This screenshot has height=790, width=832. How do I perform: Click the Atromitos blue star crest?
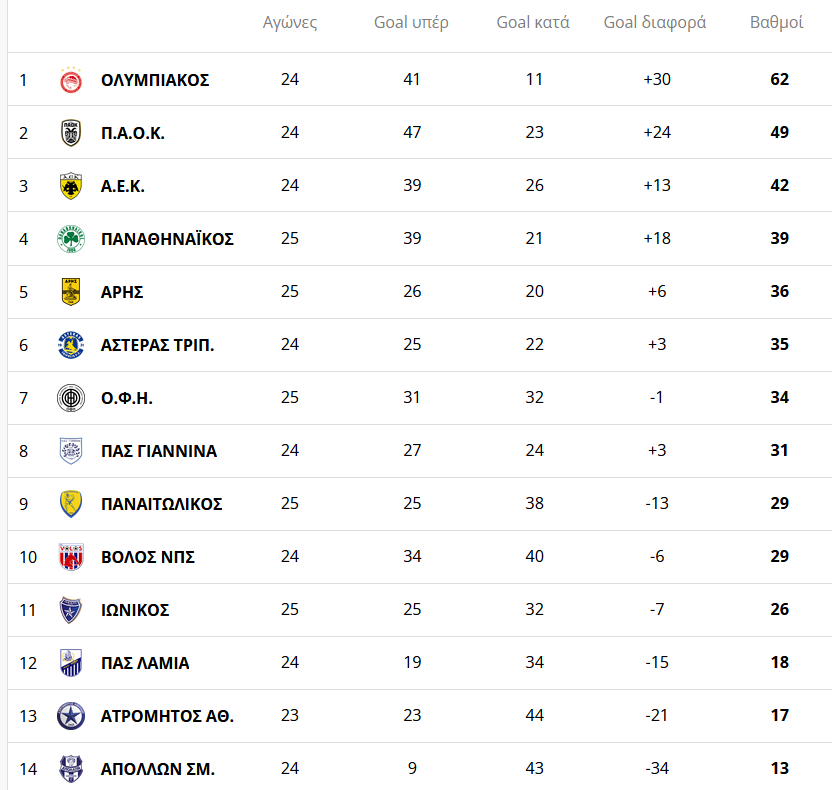[71, 716]
